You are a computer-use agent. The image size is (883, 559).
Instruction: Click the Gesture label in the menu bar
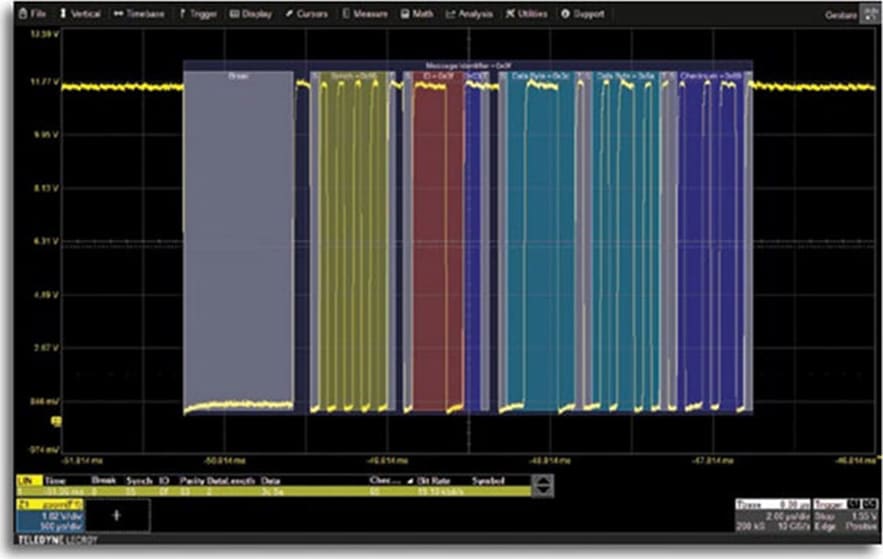[x=841, y=15]
